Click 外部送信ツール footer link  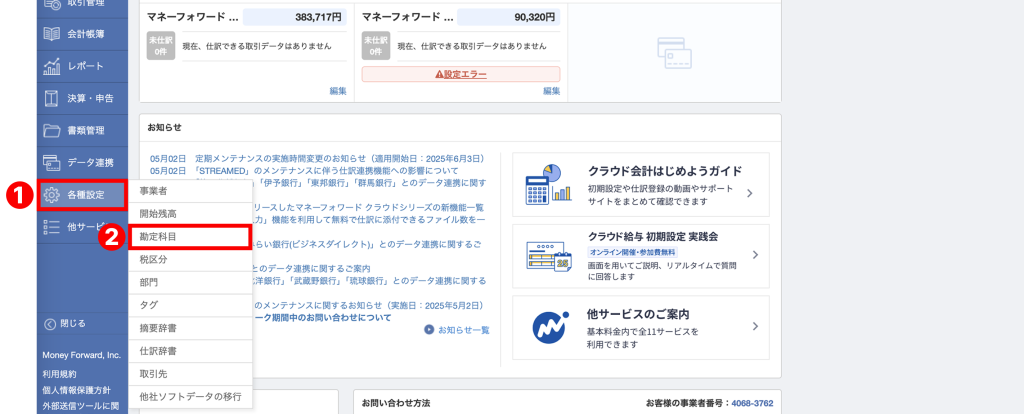pos(81,406)
